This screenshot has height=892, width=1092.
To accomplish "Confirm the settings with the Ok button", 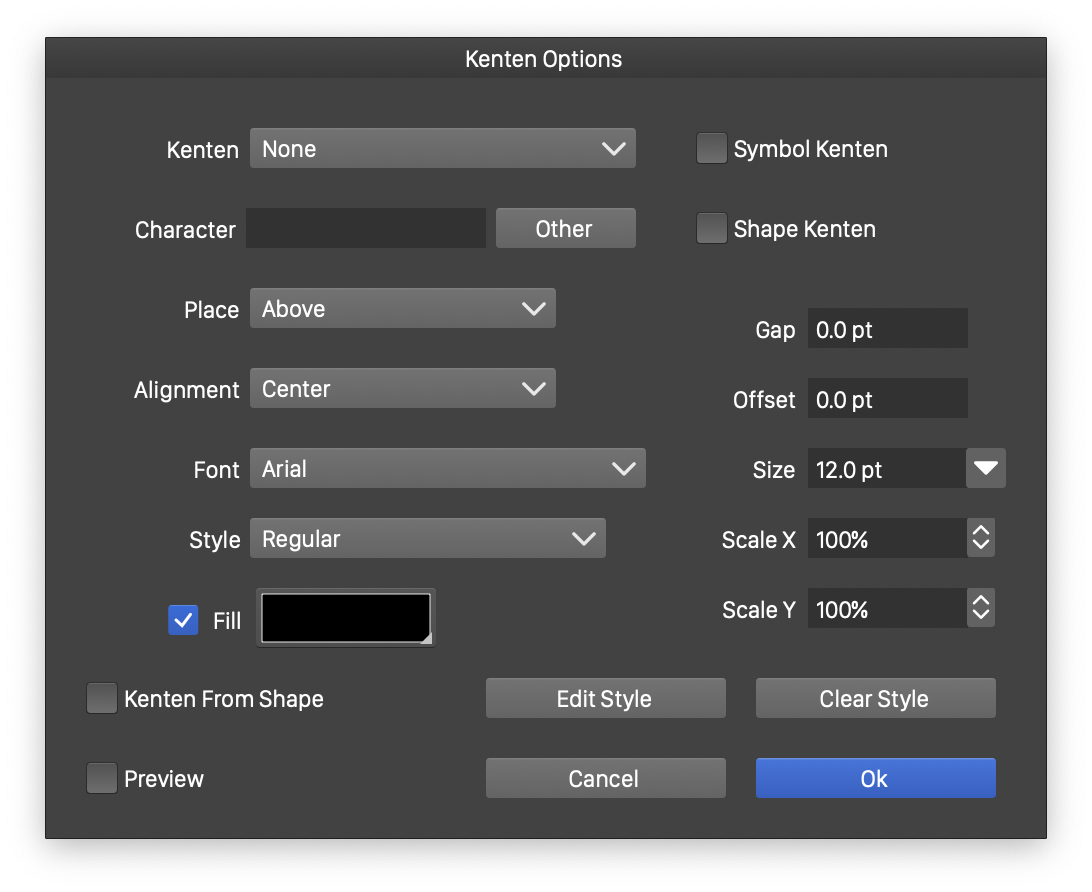I will [875, 779].
